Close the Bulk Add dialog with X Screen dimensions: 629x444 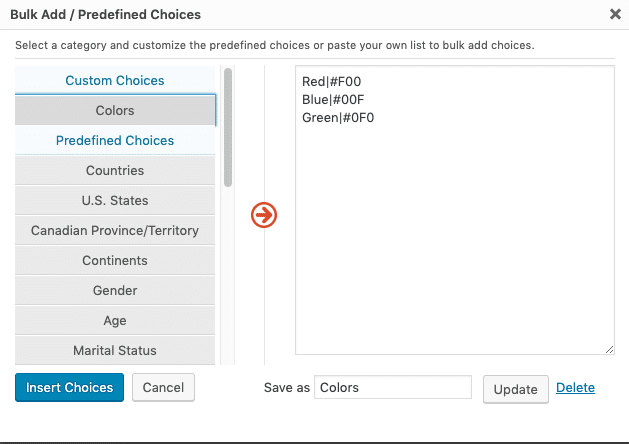point(615,14)
